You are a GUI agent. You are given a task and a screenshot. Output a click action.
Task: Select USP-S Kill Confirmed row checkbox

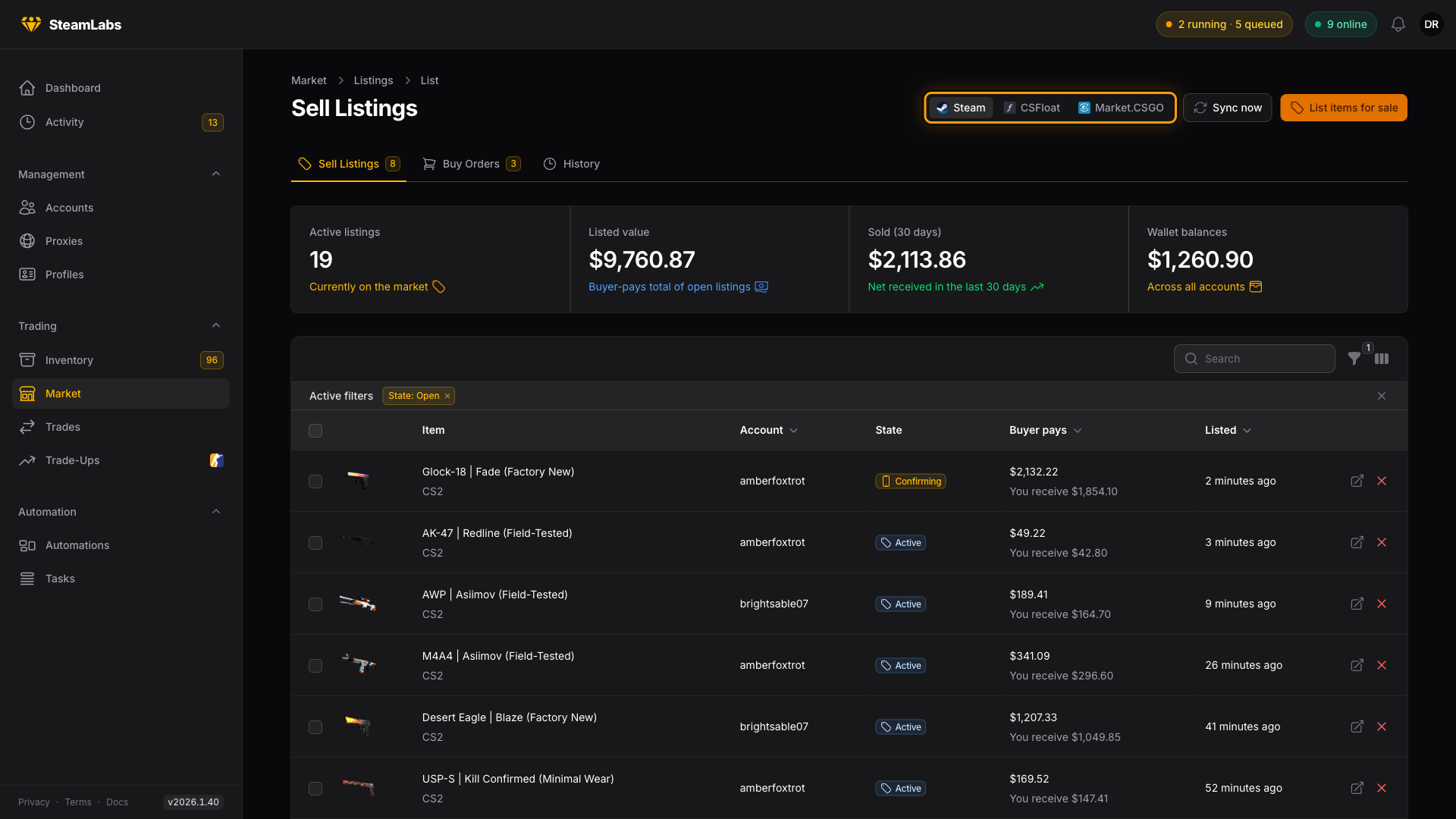pyautogui.click(x=315, y=789)
